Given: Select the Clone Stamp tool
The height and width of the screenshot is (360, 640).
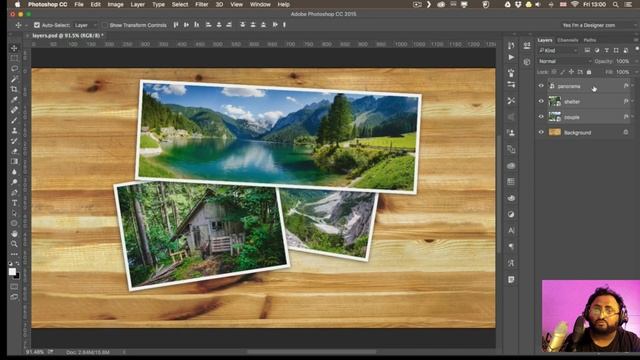Looking at the screenshot, I should [x=14, y=131].
